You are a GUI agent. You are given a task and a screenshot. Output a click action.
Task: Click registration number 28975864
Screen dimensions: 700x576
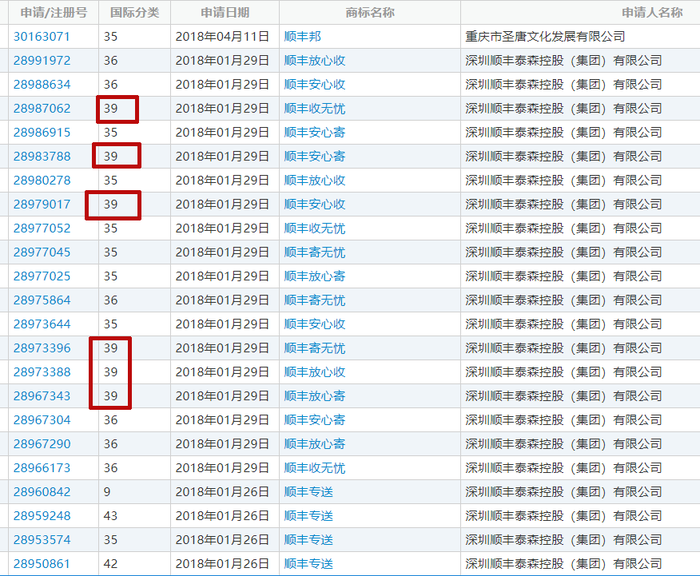coord(42,301)
